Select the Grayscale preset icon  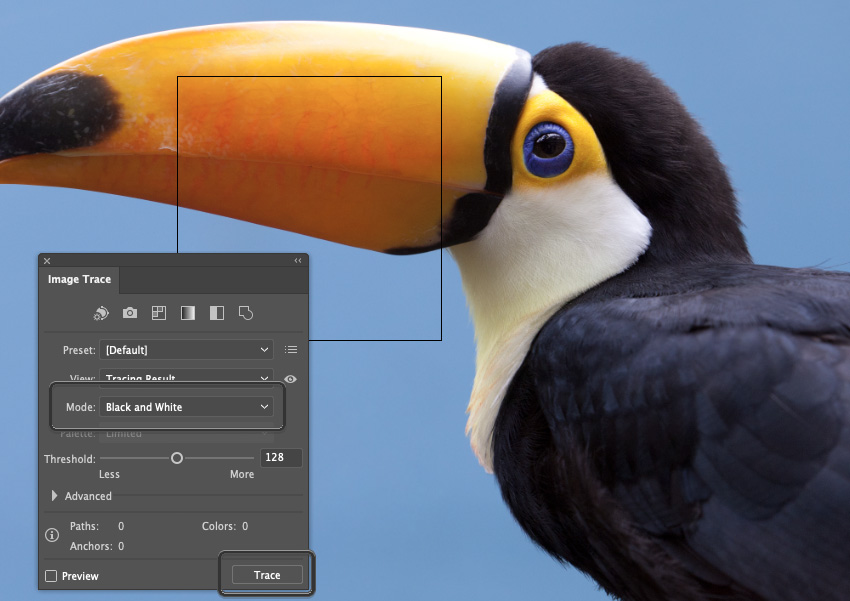pyautogui.click(x=187, y=312)
